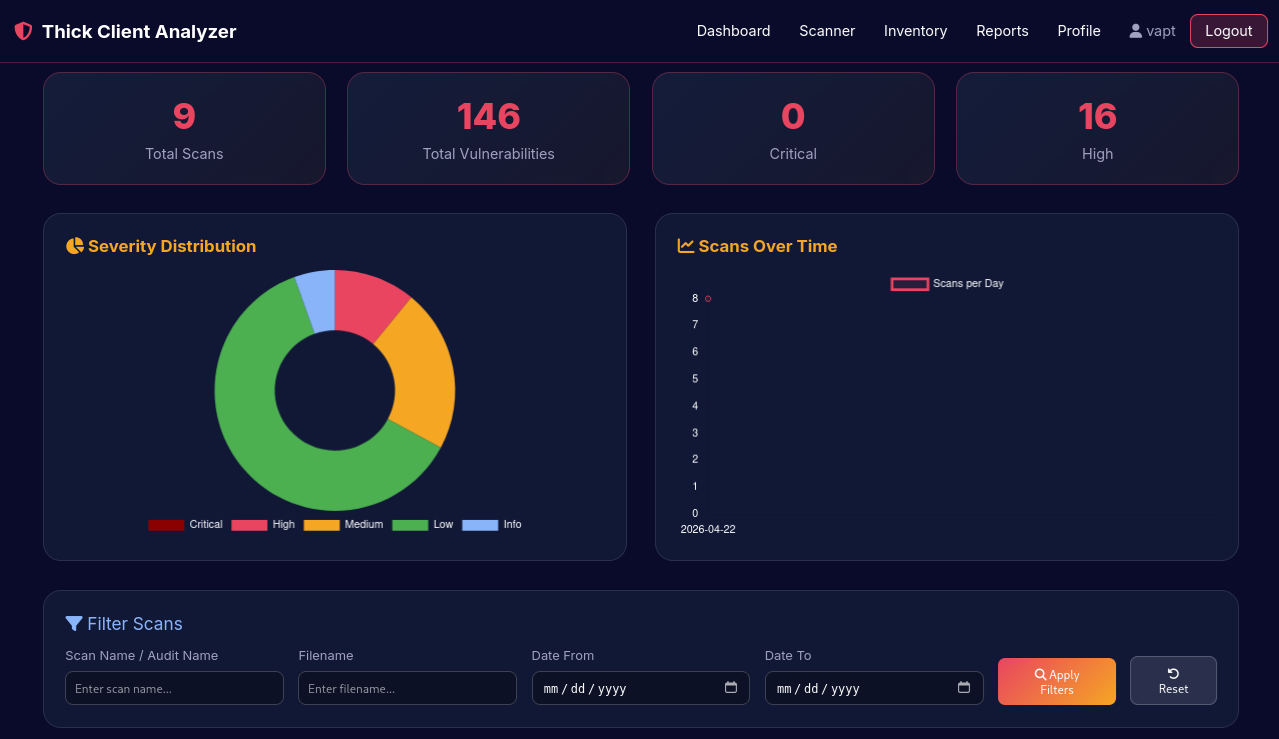Click the Reset filters button
Viewport: 1279px width, 739px height.
tap(1173, 681)
